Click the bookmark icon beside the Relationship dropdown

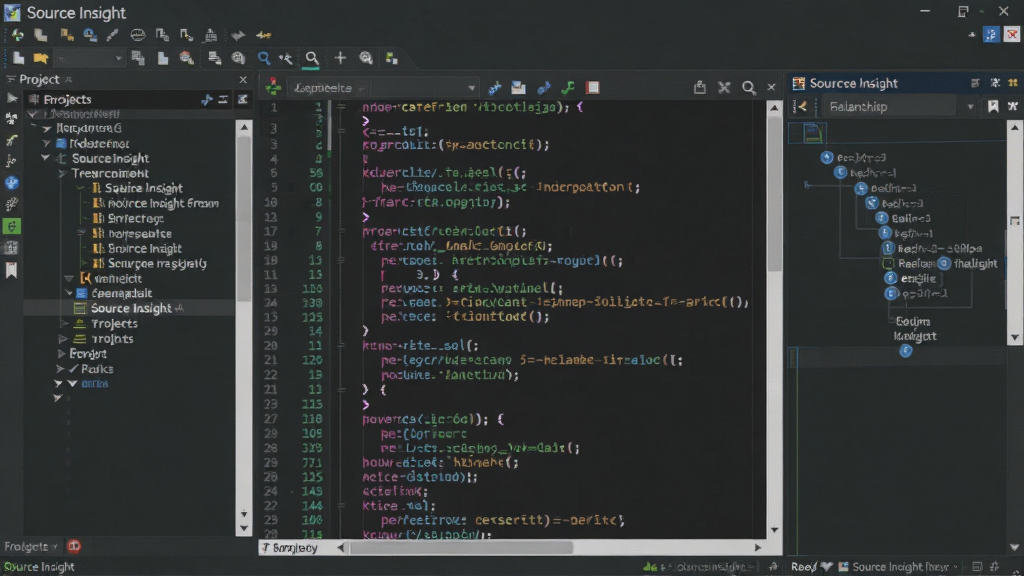pyautogui.click(x=993, y=106)
